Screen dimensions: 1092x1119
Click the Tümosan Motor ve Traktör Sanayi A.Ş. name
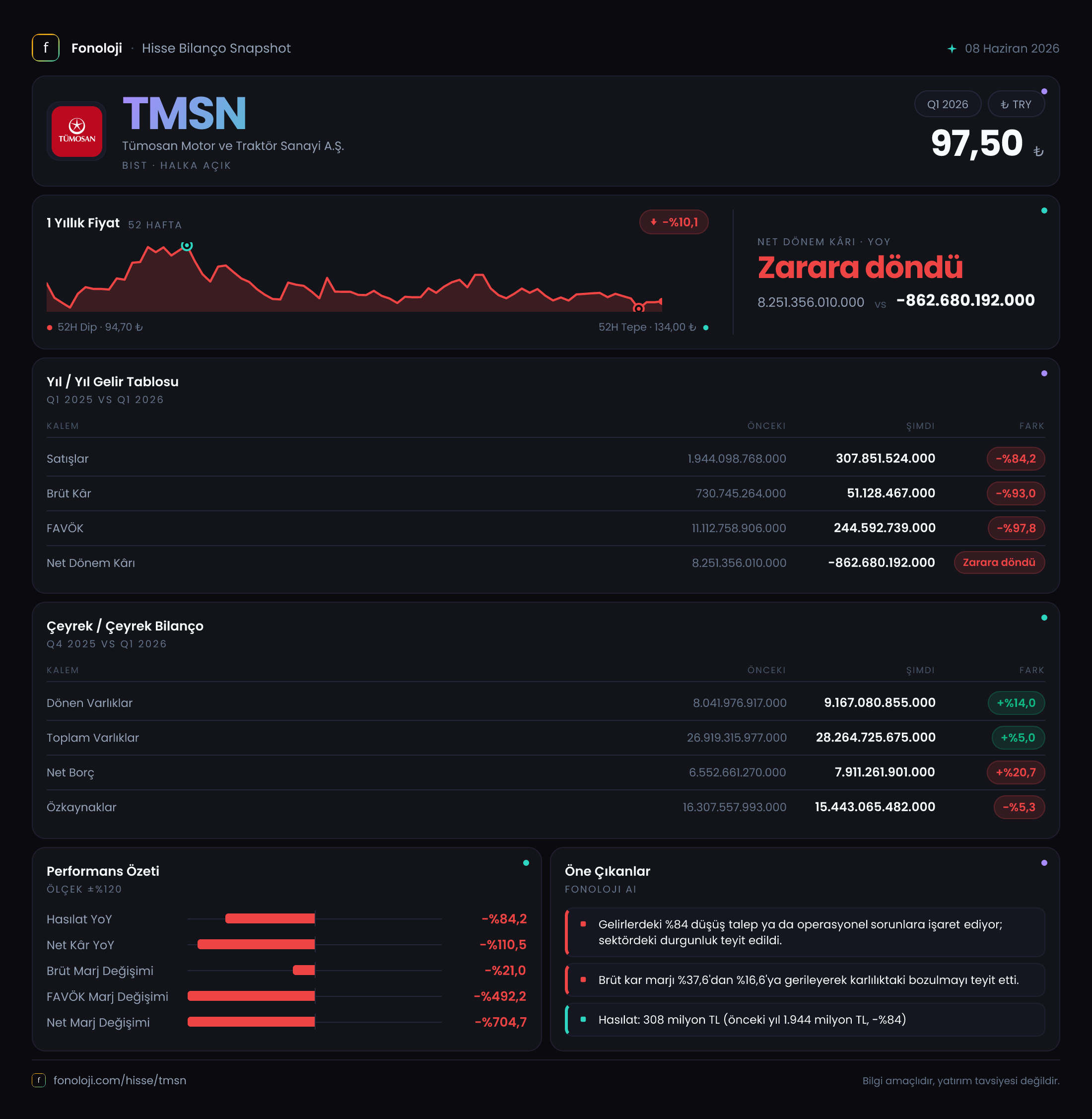[x=233, y=146]
